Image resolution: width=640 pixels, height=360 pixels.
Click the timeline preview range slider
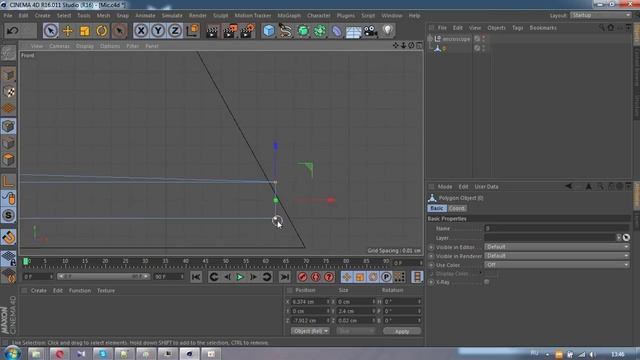click(103, 277)
